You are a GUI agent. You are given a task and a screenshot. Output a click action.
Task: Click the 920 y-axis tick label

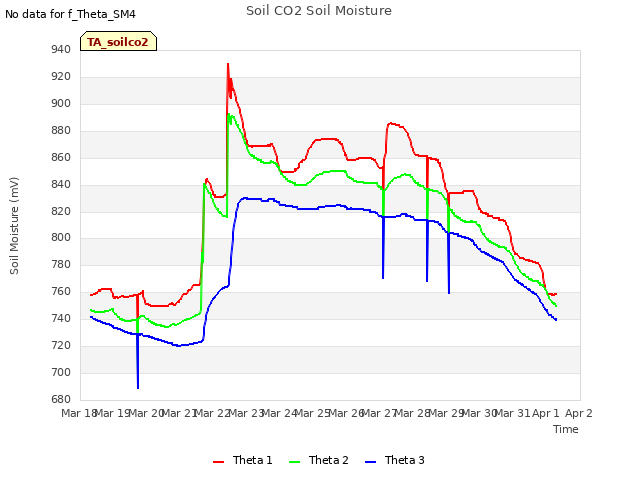pyautogui.click(x=61, y=77)
